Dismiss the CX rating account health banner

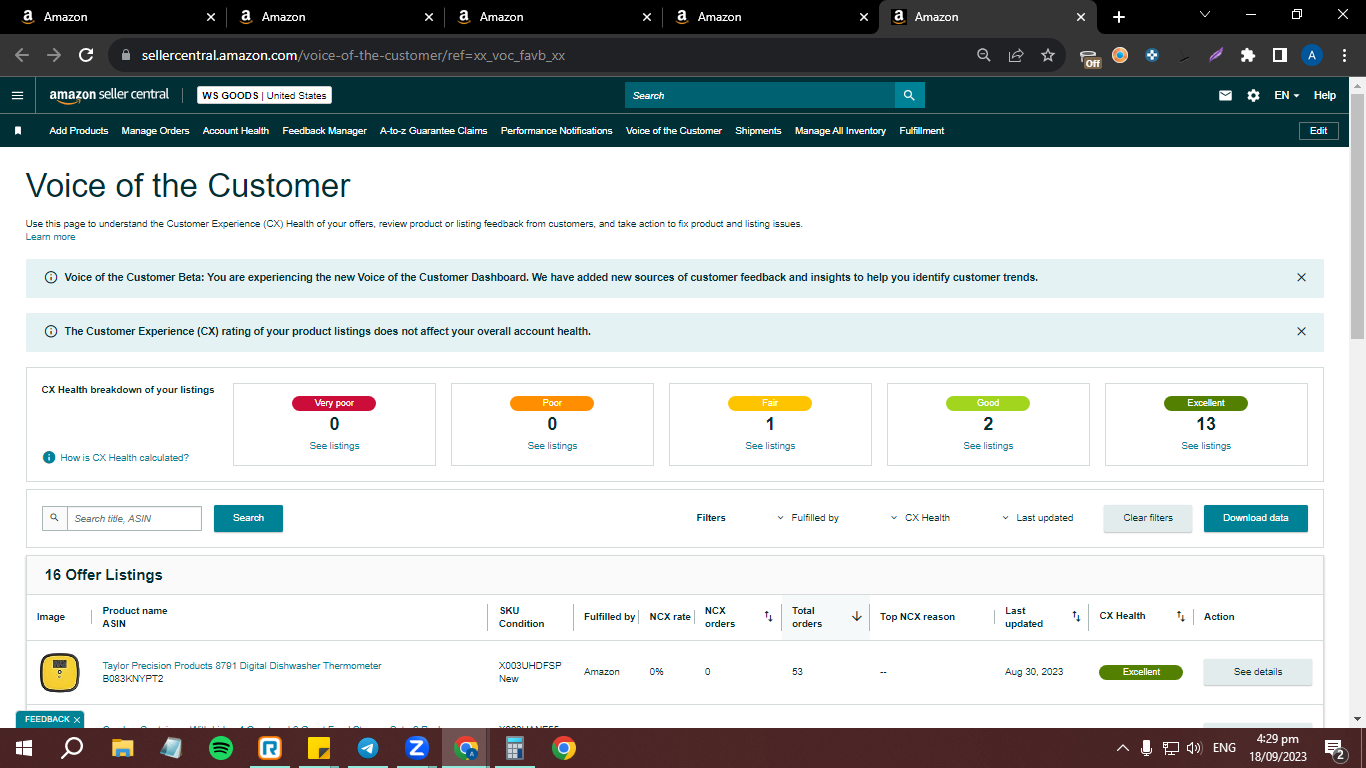(x=1301, y=331)
